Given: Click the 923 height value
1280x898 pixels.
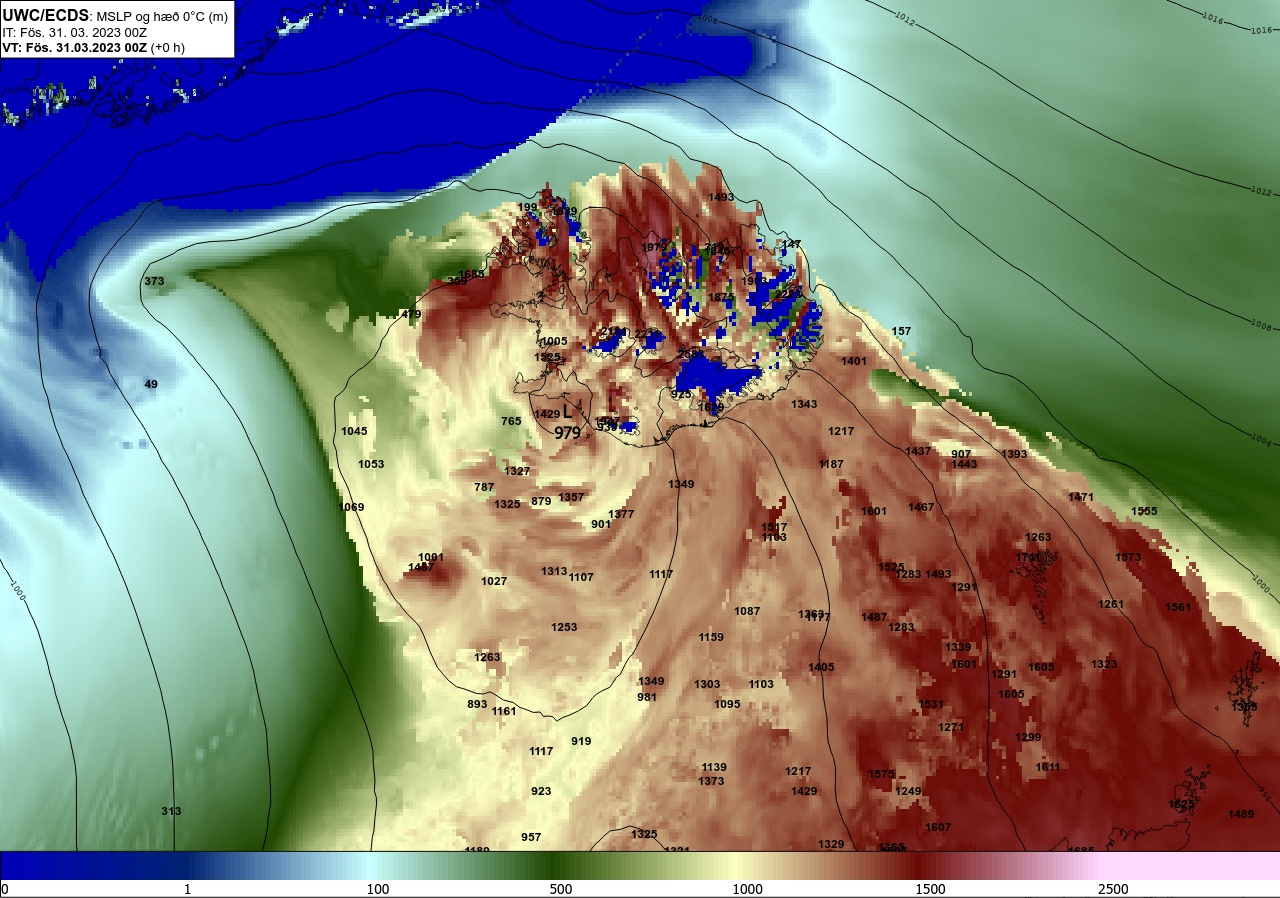Looking at the screenshot, I should coord(541,791).
